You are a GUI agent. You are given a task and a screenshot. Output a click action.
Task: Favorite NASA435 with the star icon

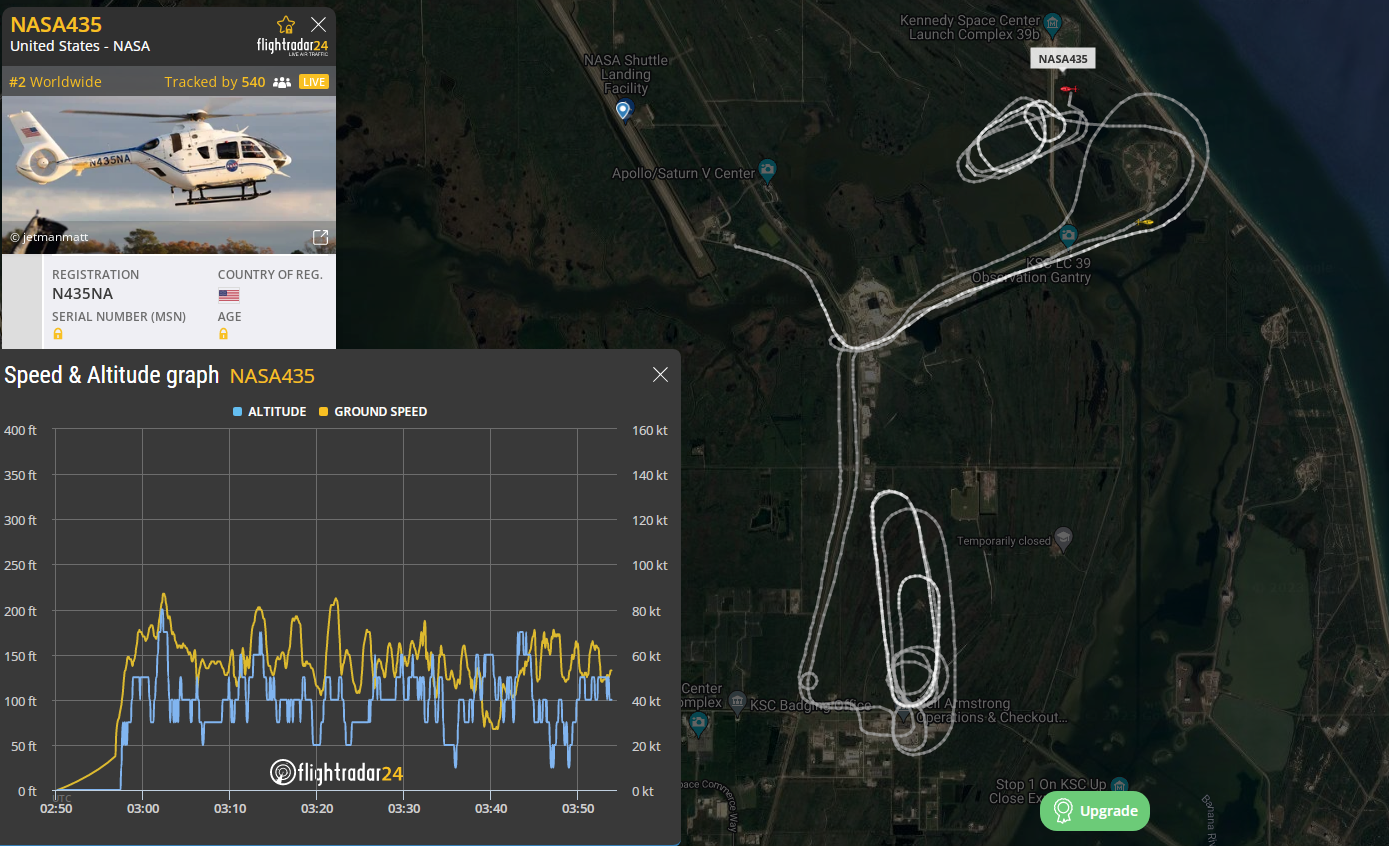point(286,25)
